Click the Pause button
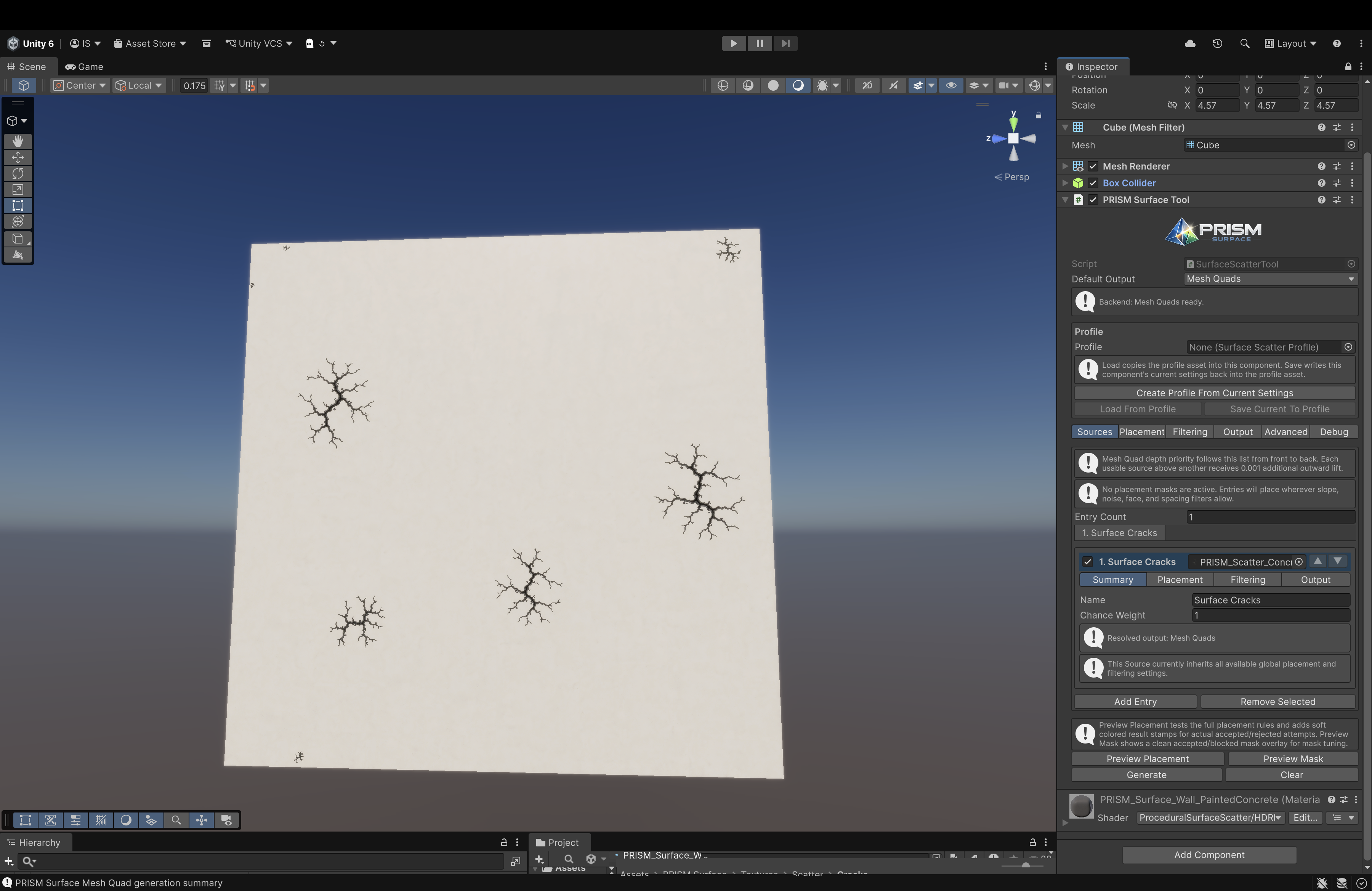 pos(759,43)
